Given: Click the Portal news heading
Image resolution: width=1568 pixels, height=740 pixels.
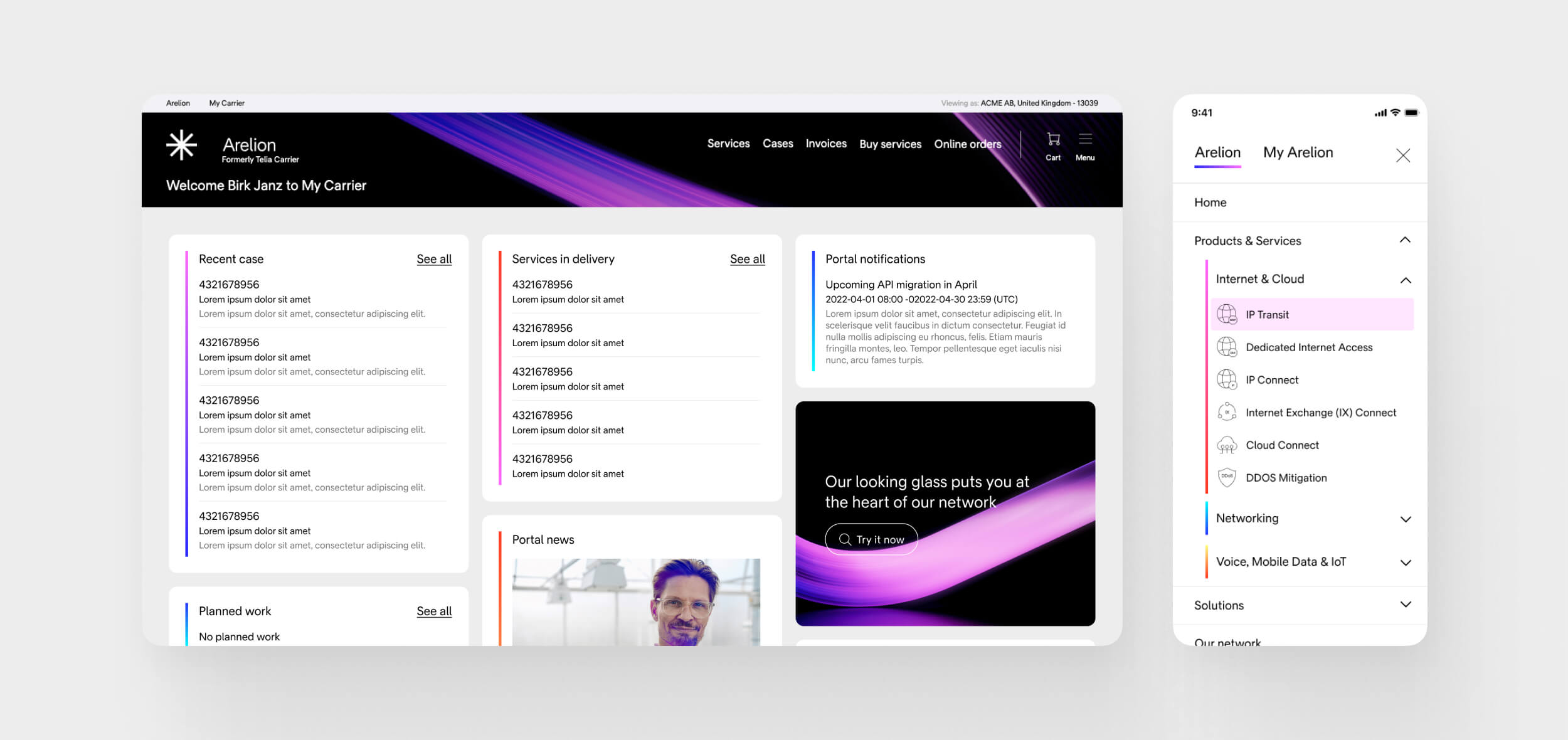Looking at the screenshot, I should [543, 540].
